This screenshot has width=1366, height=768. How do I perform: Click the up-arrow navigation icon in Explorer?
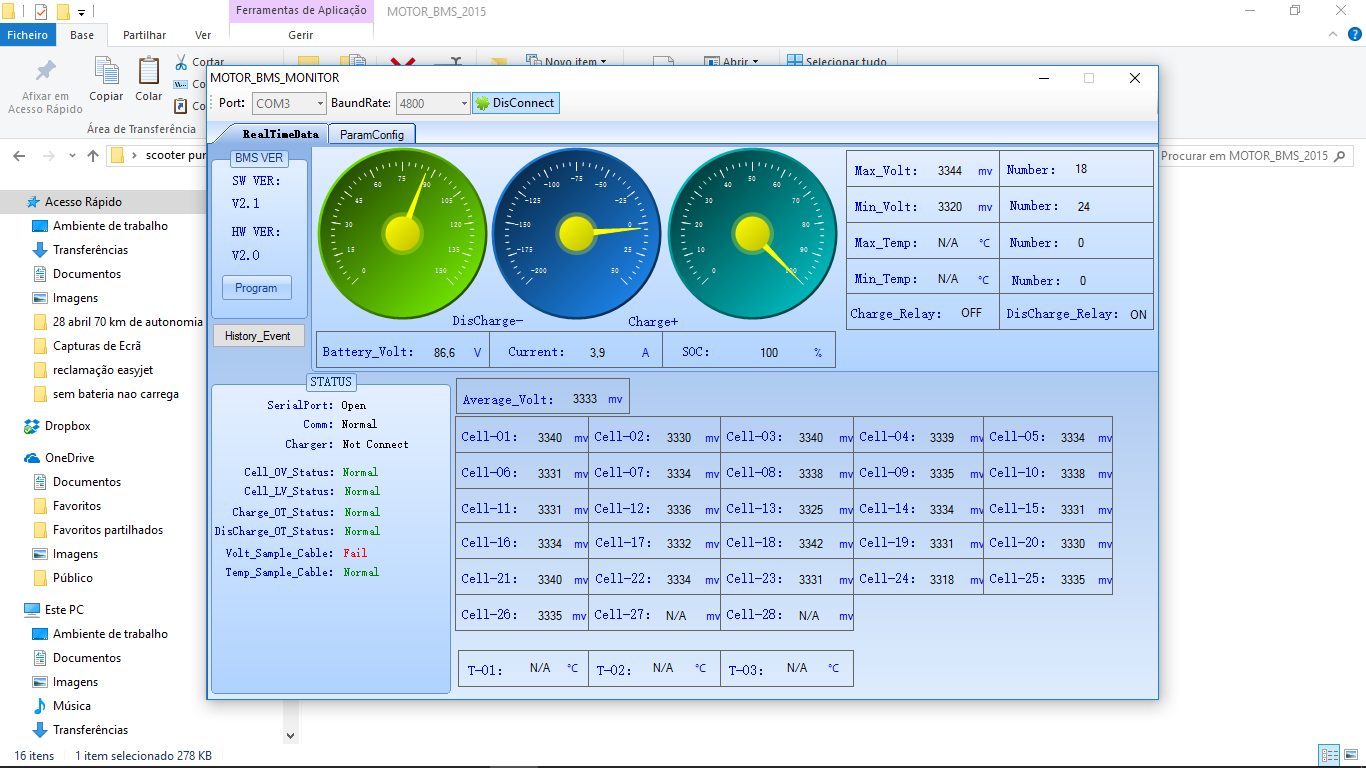click(93, 156)
